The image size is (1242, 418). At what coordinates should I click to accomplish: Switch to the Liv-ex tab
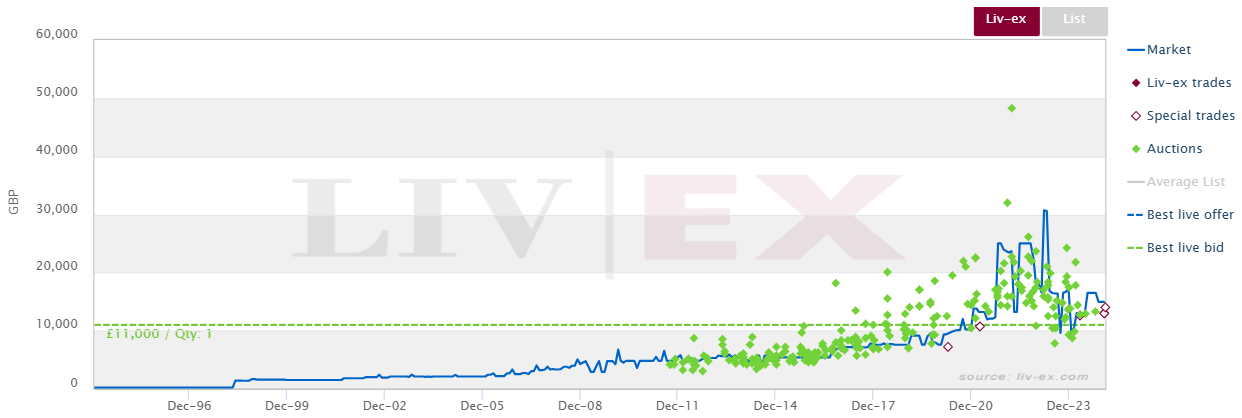1007,20
